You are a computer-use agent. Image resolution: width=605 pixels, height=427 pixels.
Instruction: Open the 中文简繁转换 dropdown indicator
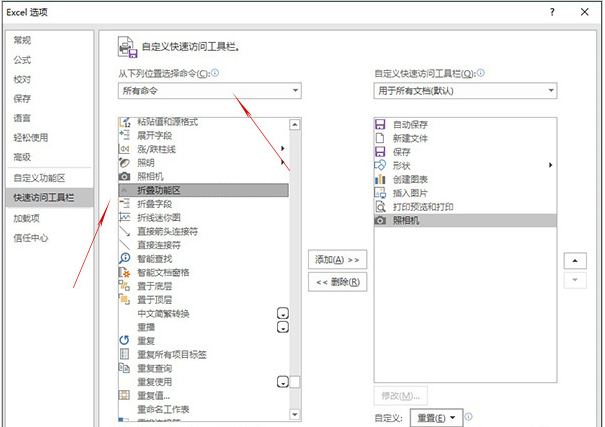coord(283,313)
